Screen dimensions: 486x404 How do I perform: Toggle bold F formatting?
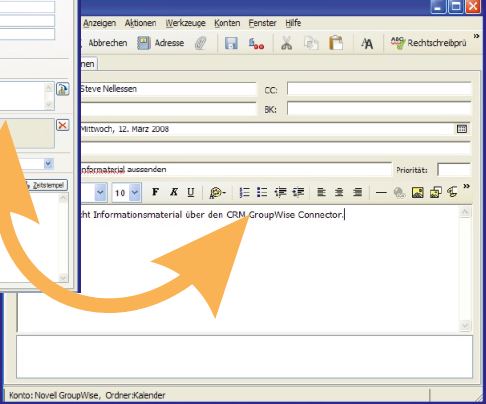[155, 192]
